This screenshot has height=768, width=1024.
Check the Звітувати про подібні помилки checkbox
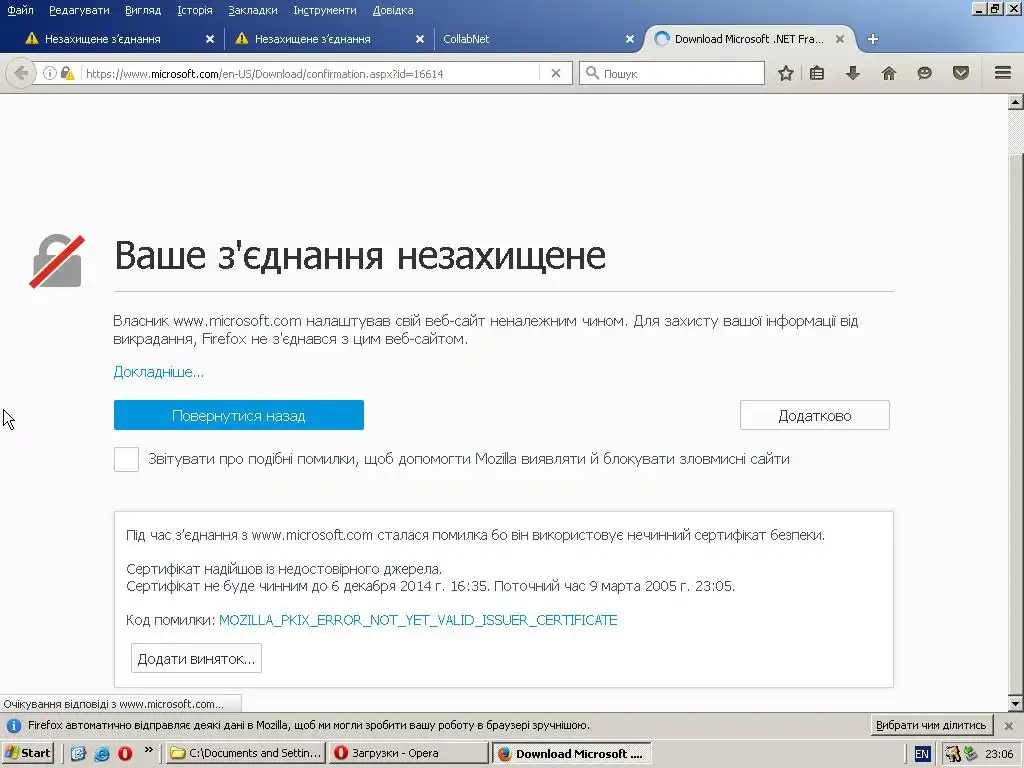pos(126,459)
